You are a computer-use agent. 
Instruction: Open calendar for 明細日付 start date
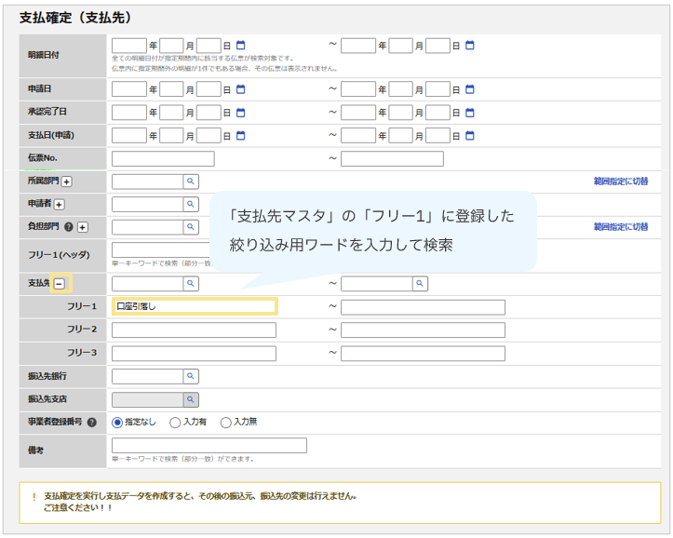tap(241, 45)
